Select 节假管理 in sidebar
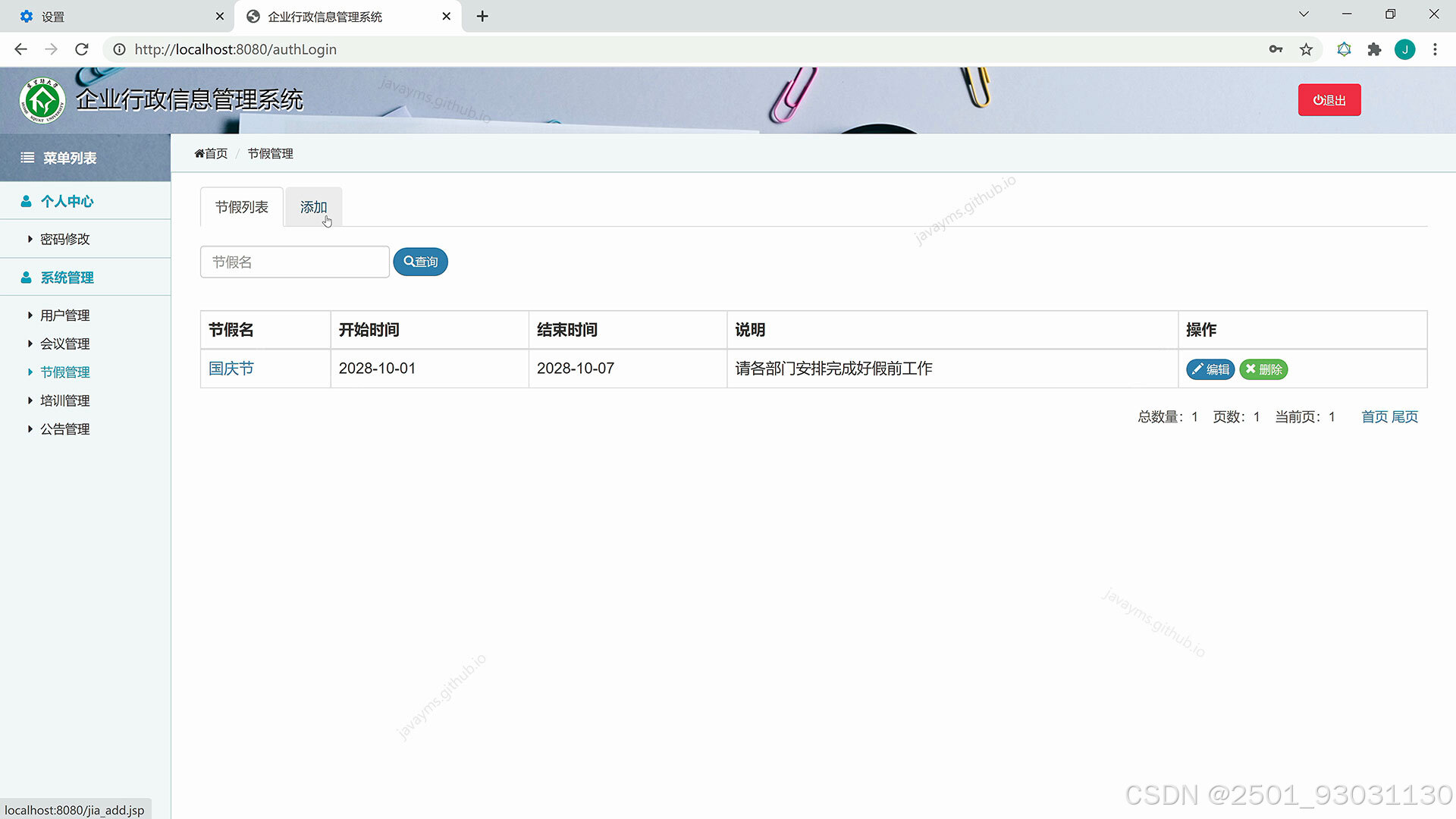 pyautogui.click(x=64, y=372)
